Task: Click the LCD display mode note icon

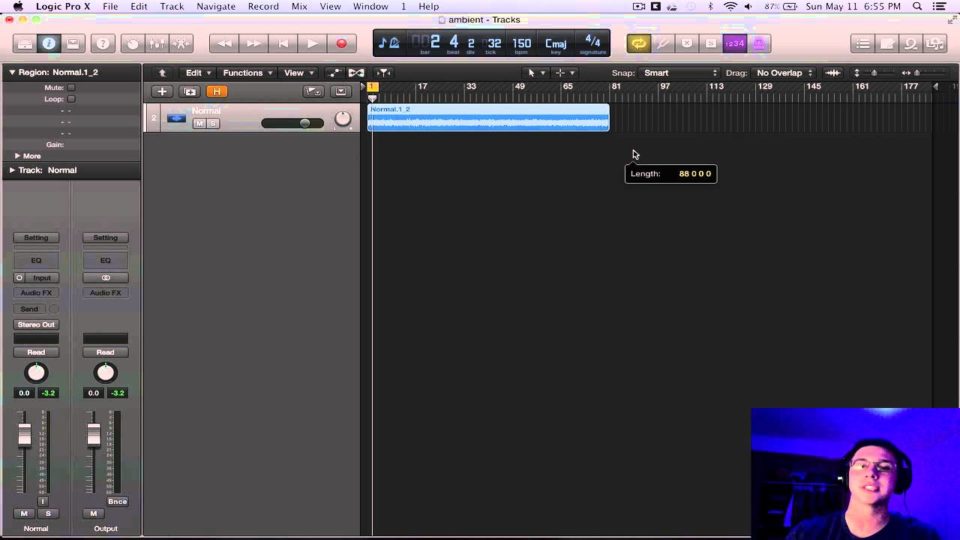Action: tap(389, 43)
